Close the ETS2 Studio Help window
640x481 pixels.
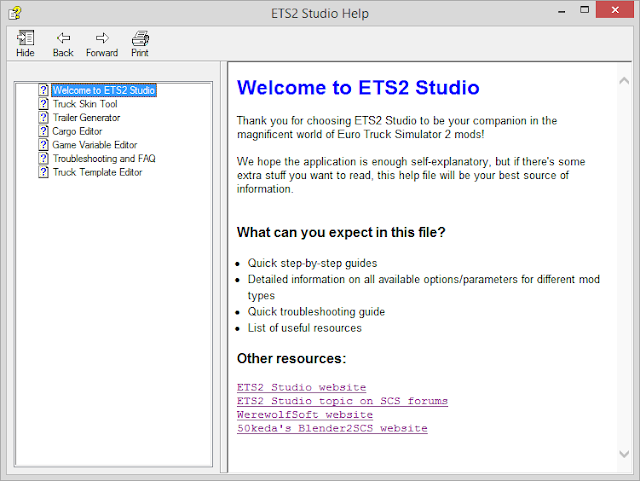[x=615, y=10]
